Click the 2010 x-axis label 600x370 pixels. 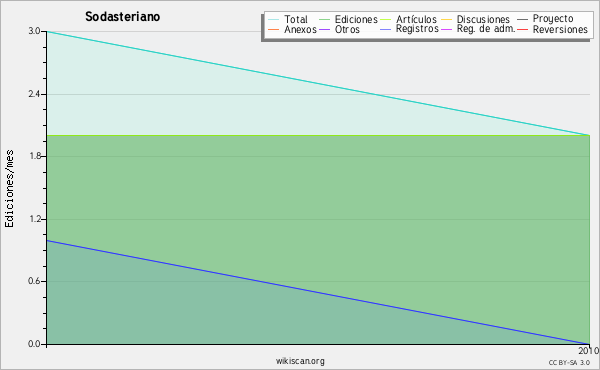pyautogui.click(x=589, y=351)
